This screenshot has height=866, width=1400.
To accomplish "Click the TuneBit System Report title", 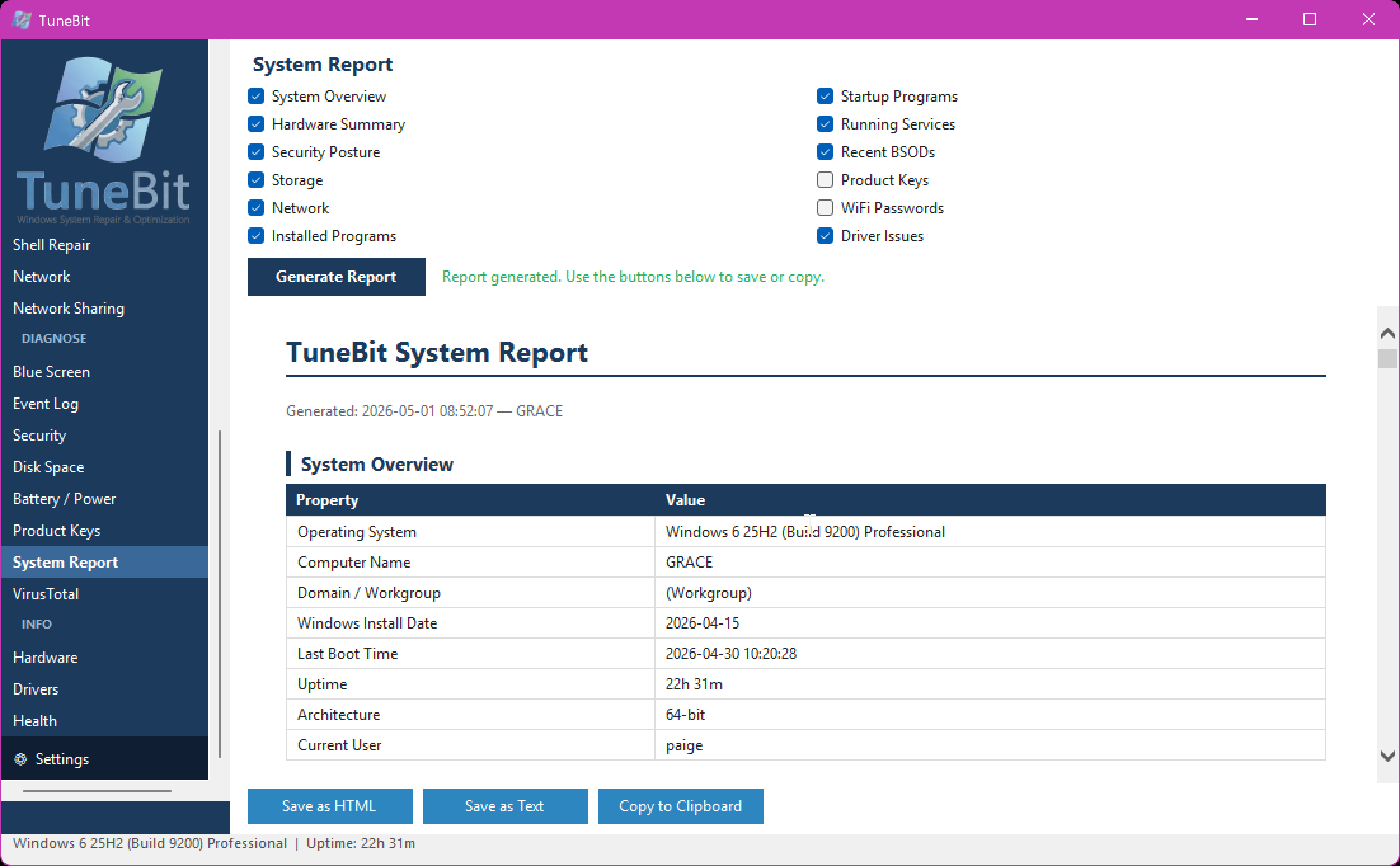I will (x=437, y=352).
